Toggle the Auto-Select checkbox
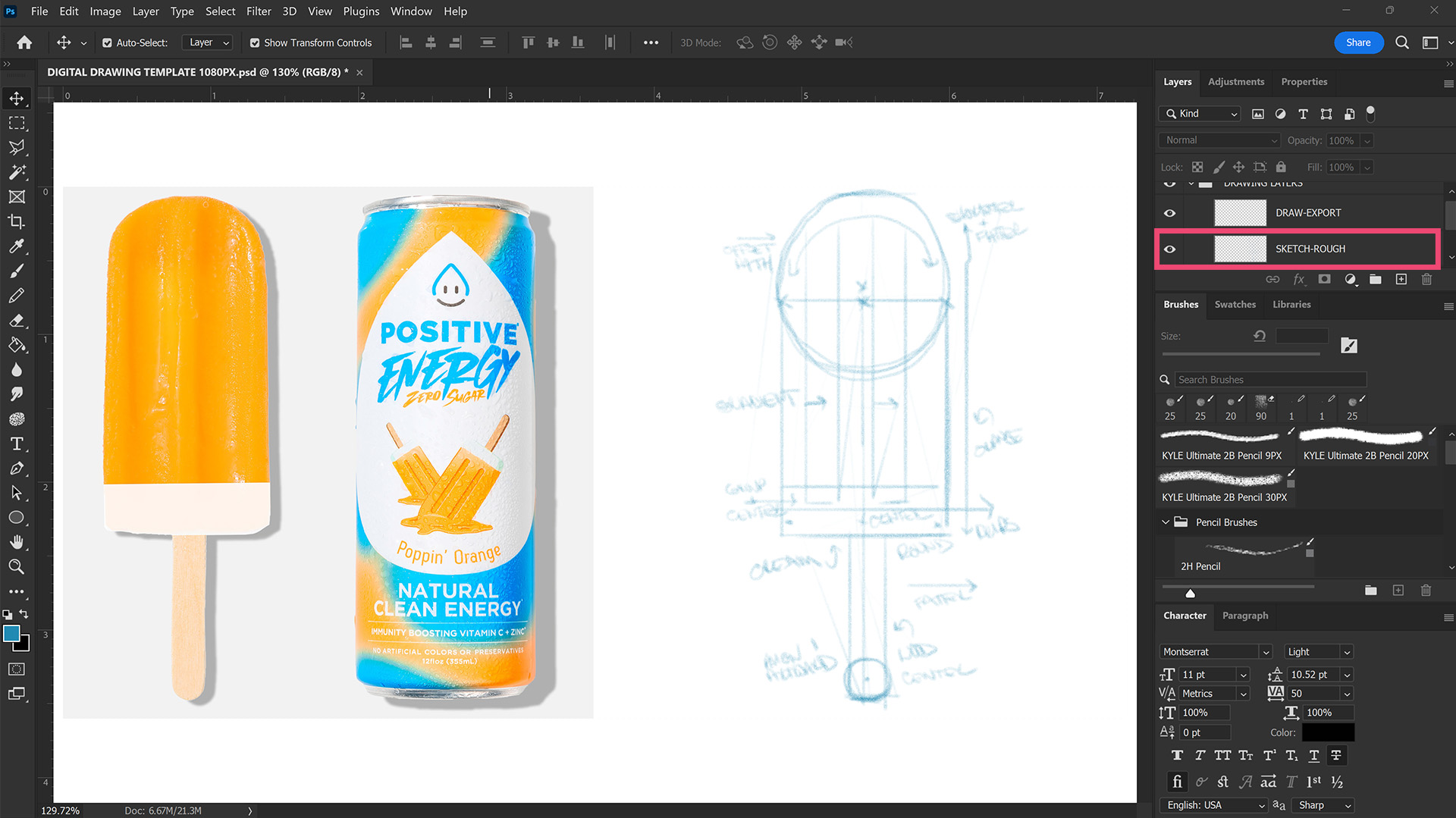Screen dimensions: 1456x818 click(107, 43)
